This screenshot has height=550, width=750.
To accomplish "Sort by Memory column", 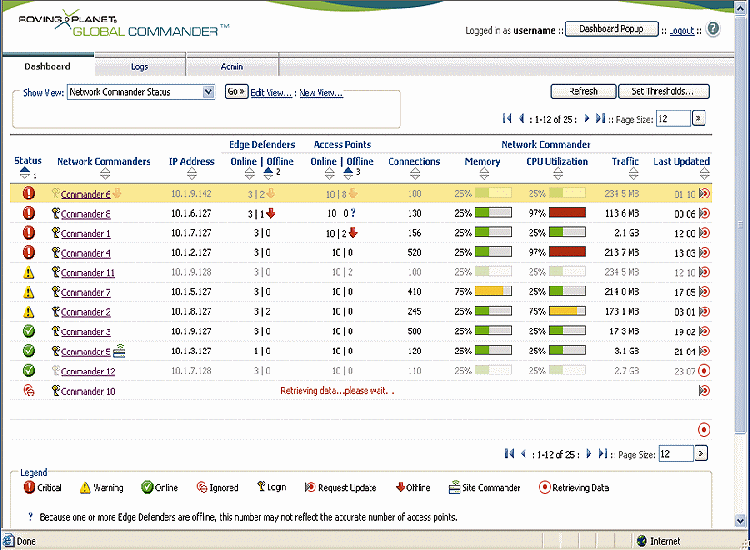I will pyautogui.click(x=484, y=174).
